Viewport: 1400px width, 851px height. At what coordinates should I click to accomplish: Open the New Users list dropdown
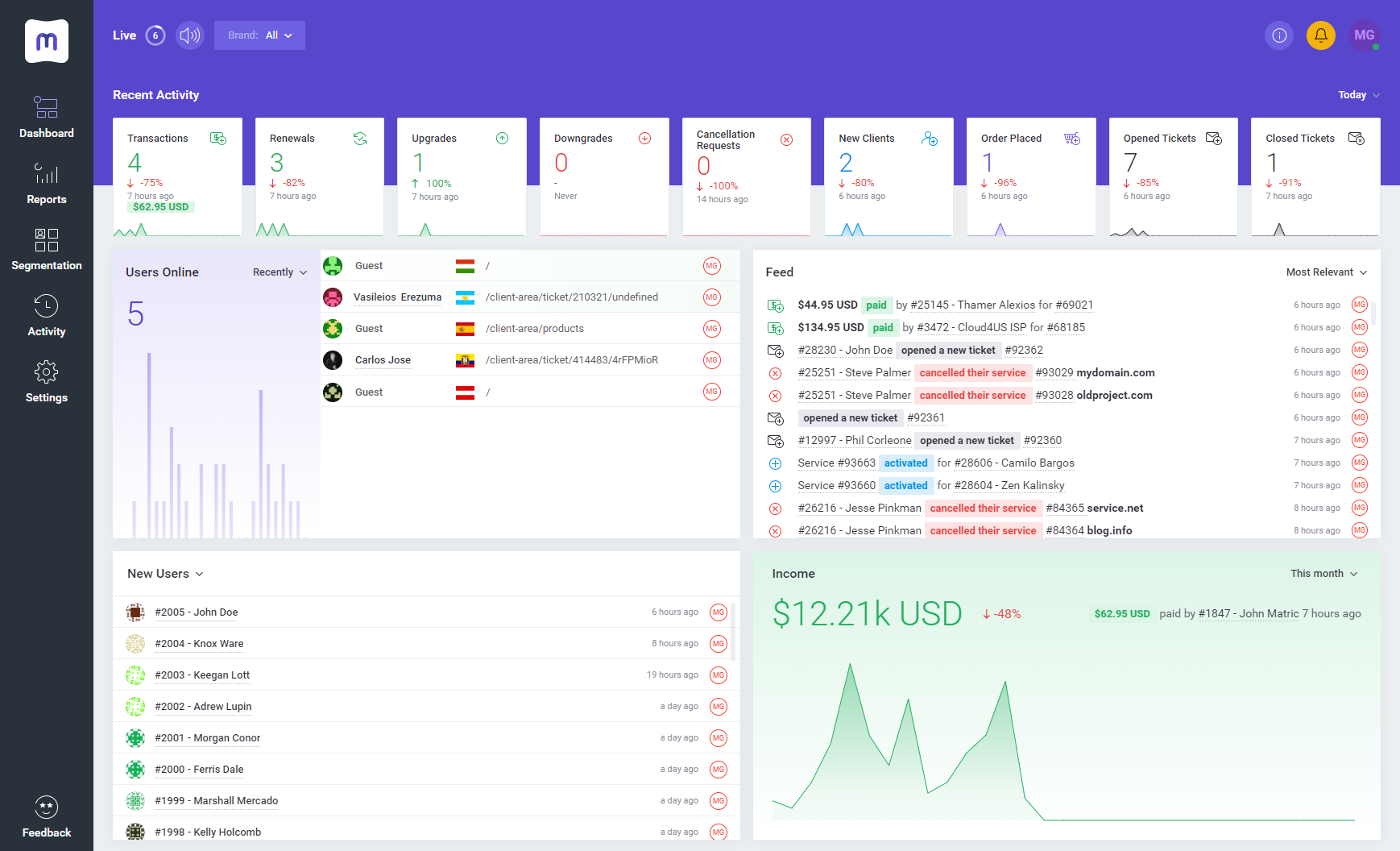165,574
